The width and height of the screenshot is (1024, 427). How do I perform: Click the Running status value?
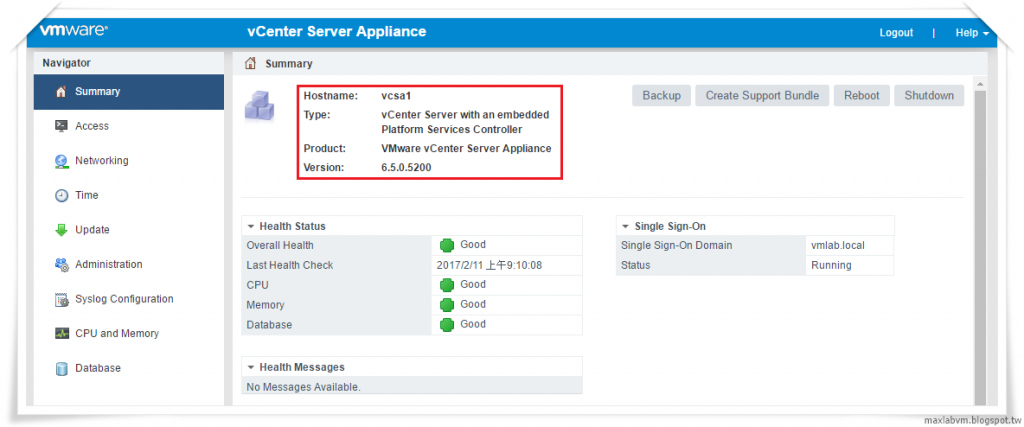pyautogui.click(x=831, y=265)
